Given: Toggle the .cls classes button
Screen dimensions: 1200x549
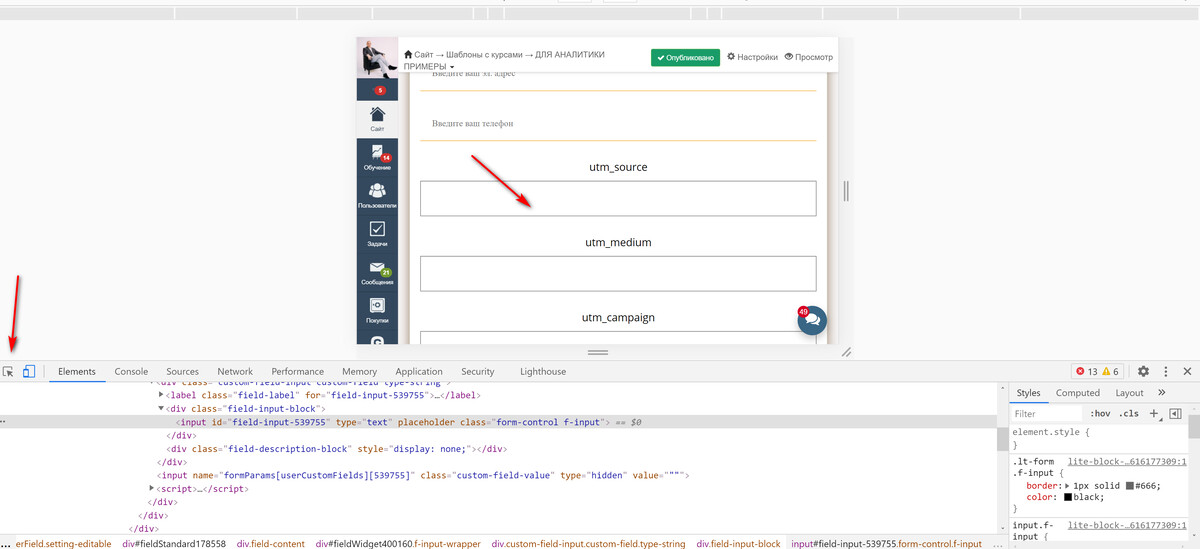Looking at the screenshot, I should 1129,413.
